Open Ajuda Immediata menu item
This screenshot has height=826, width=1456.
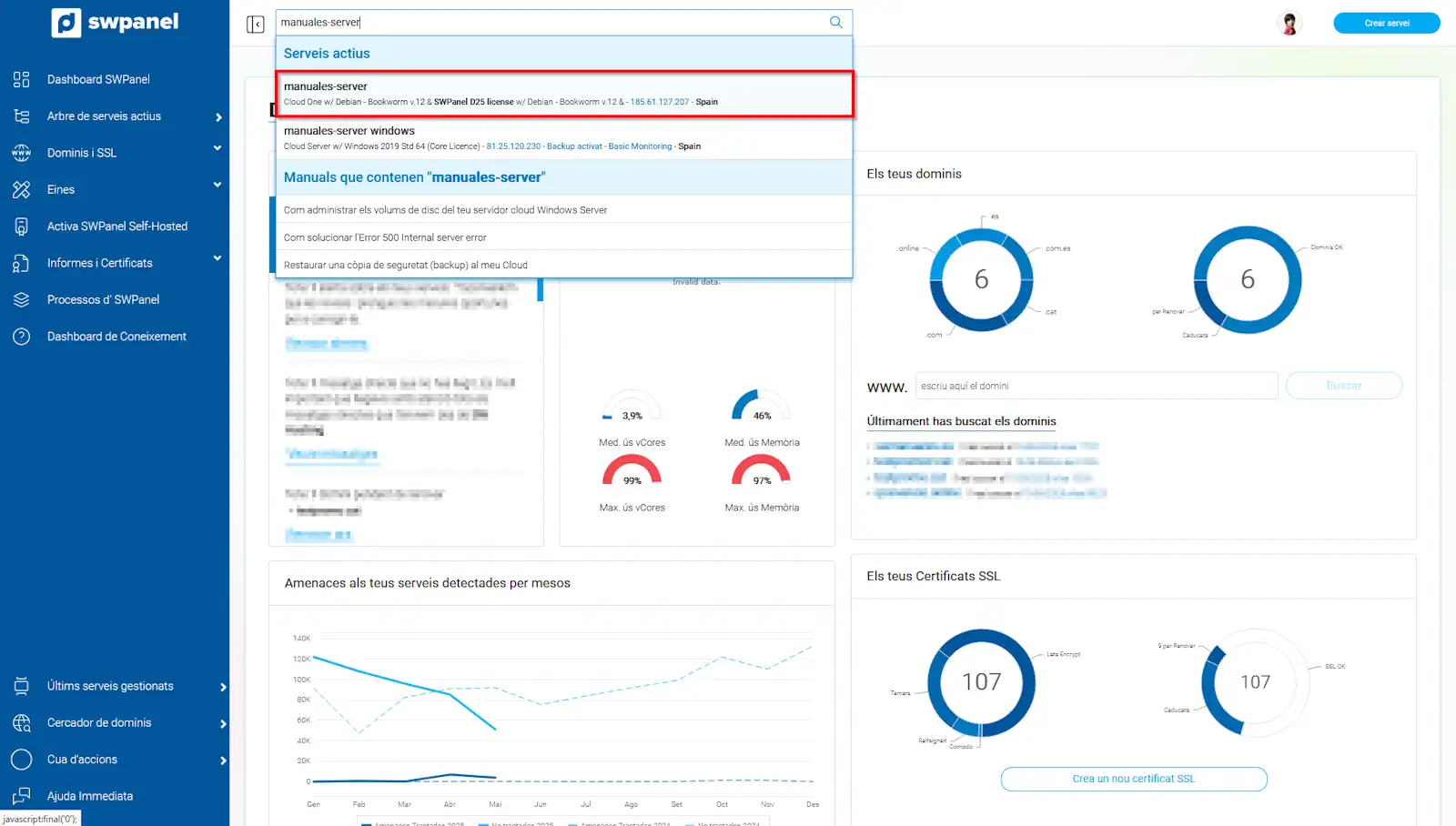(90, 796)
